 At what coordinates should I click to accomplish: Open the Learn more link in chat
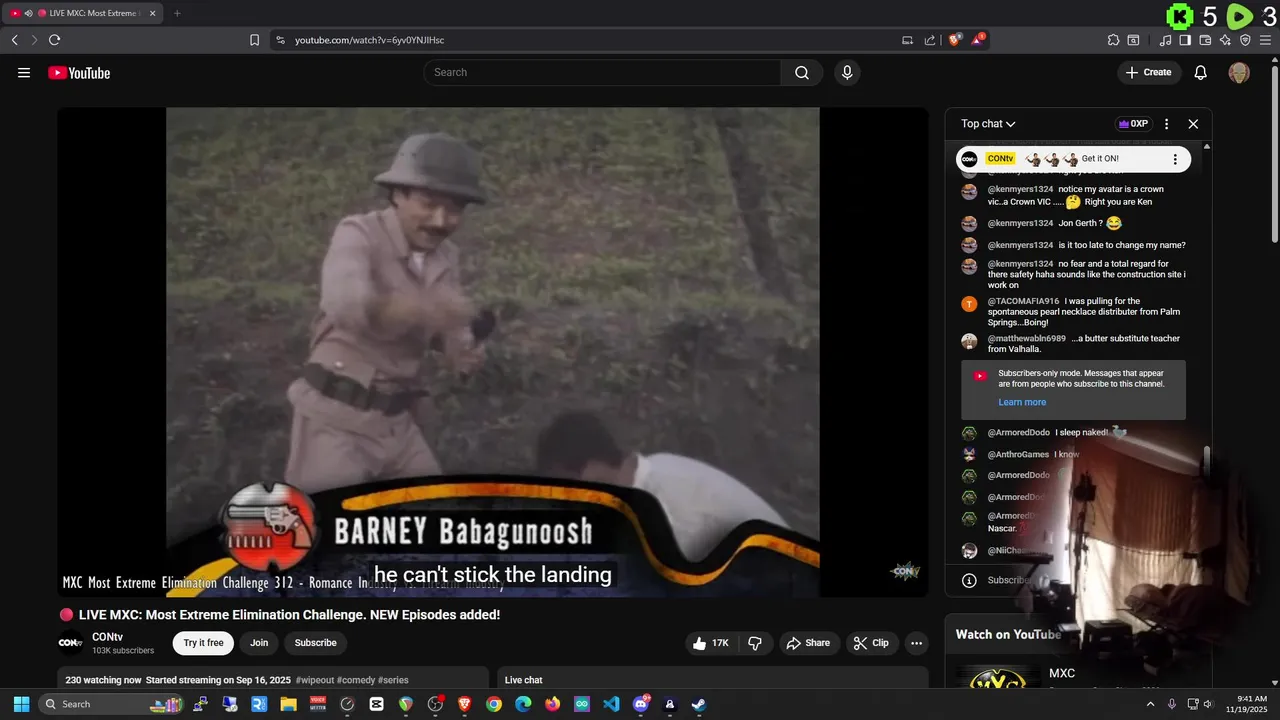click(x=1022, y=402)
